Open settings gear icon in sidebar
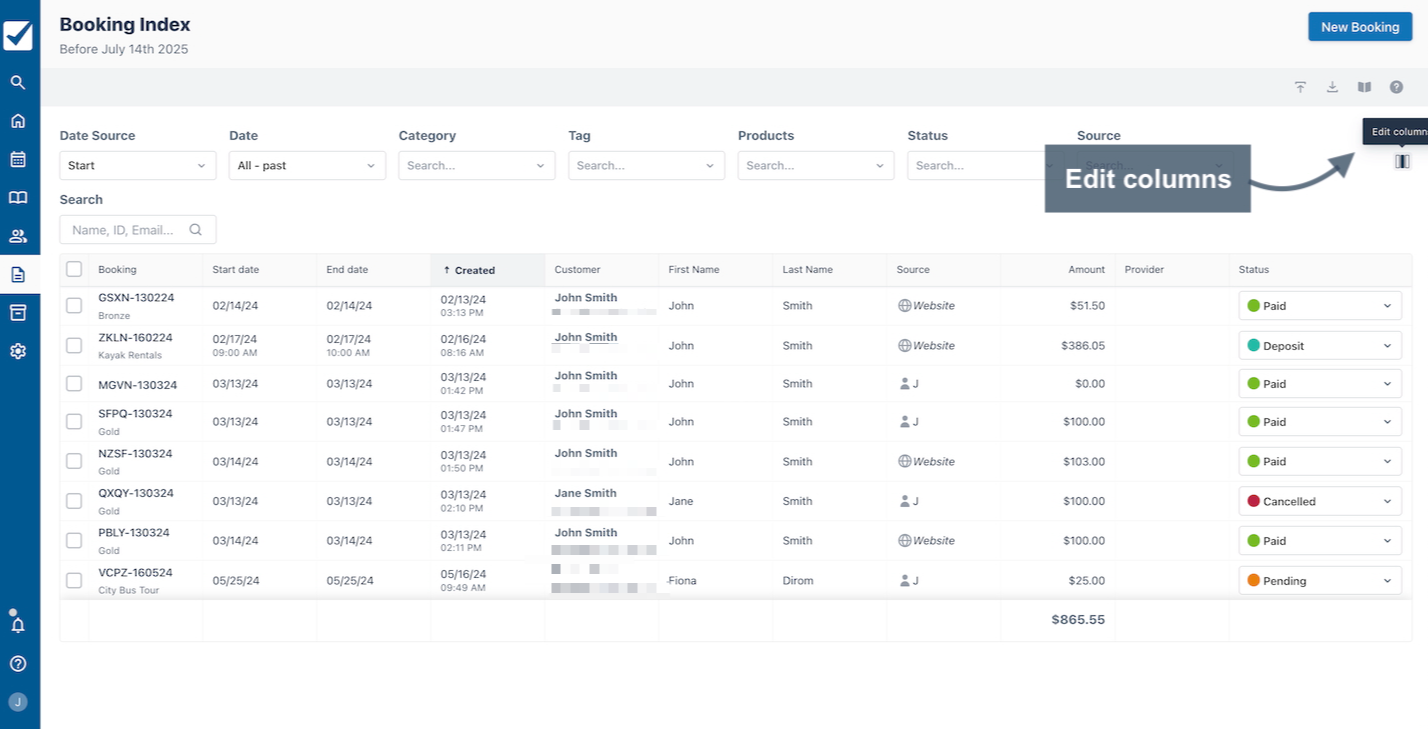The height and width of the screenshot is (729, 1428). click(x=18, y=351)
